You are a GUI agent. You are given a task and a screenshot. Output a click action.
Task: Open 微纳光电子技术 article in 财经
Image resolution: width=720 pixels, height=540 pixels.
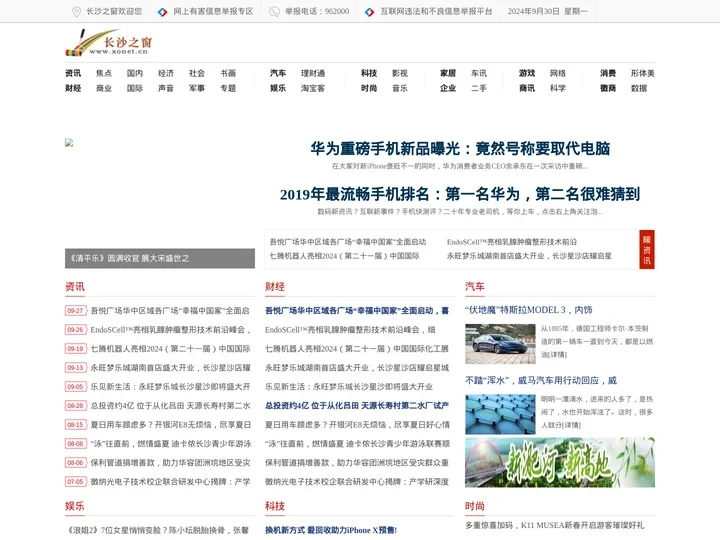357,482
